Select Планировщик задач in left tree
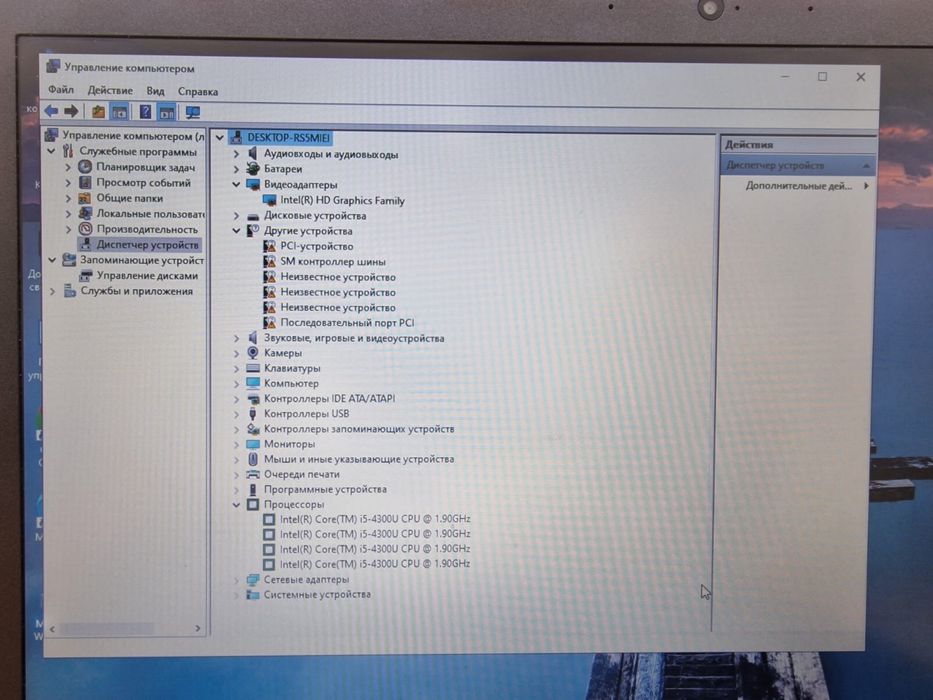933x700 pixels. click(146, 167)
